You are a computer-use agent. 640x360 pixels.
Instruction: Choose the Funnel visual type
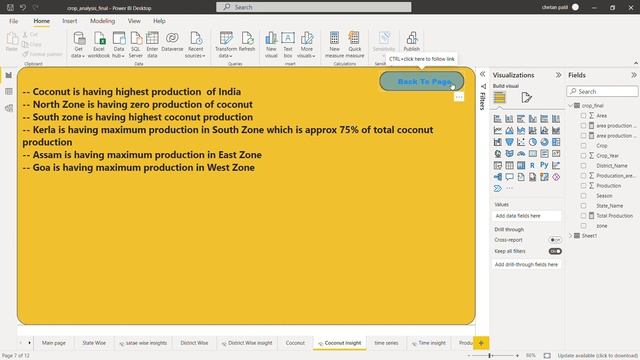pos(509,142)
